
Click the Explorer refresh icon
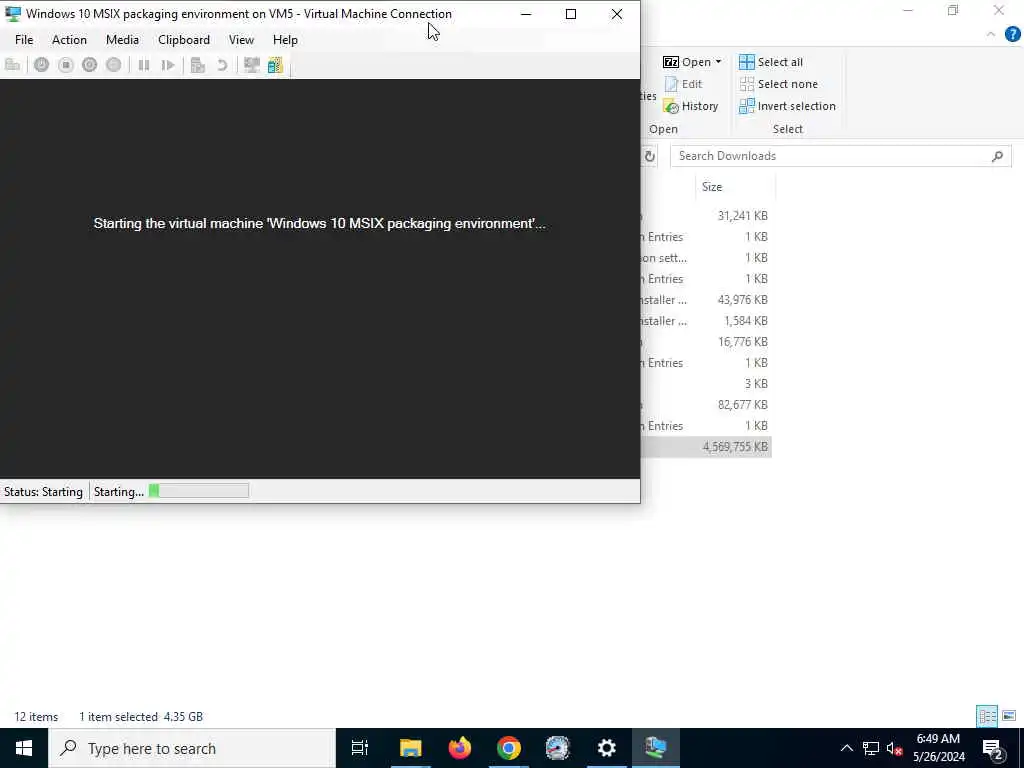pos(650,156)
